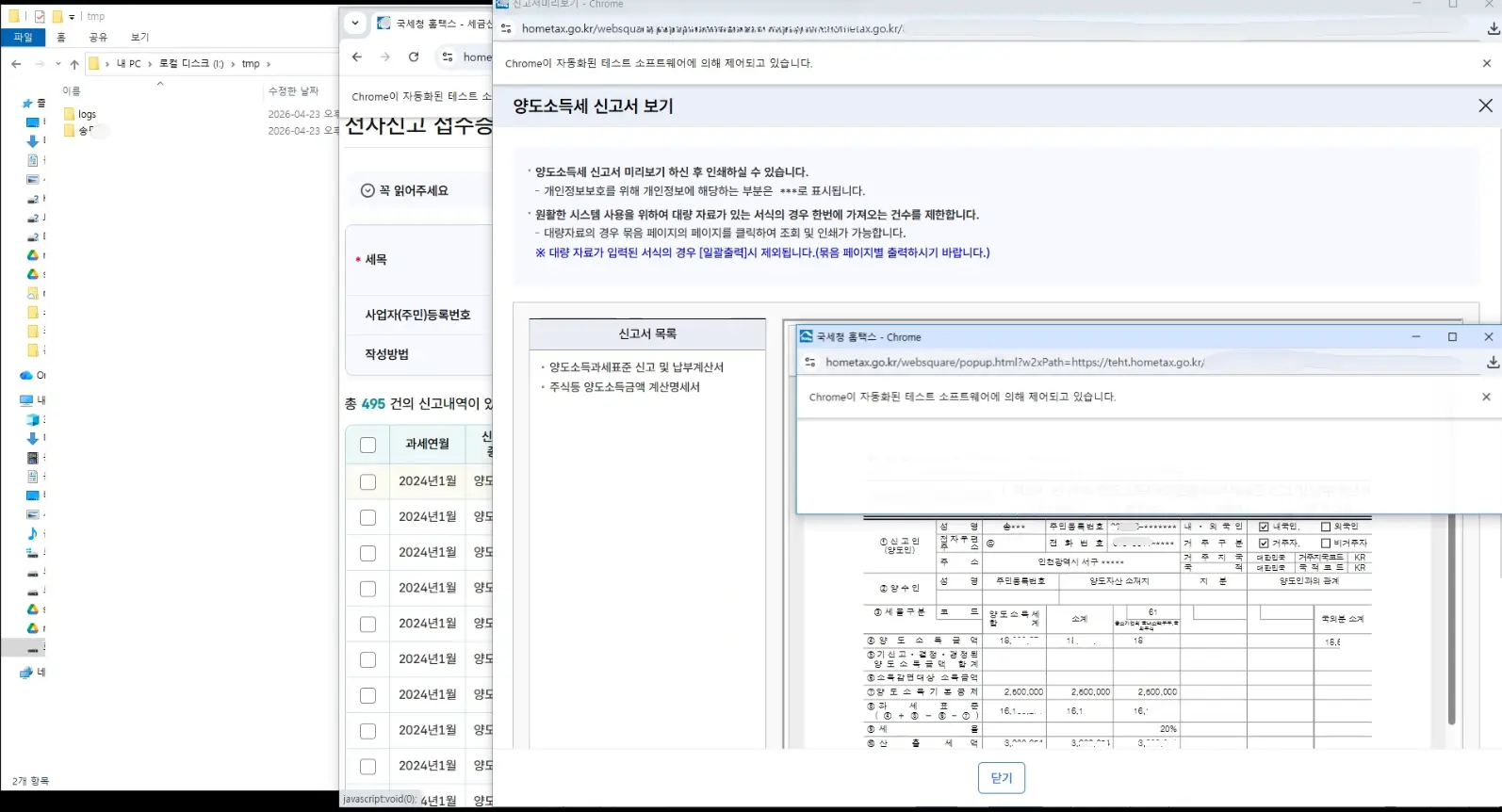Sort files by 이름 column header
1502x812 pixels.
(x=72, y=91)
